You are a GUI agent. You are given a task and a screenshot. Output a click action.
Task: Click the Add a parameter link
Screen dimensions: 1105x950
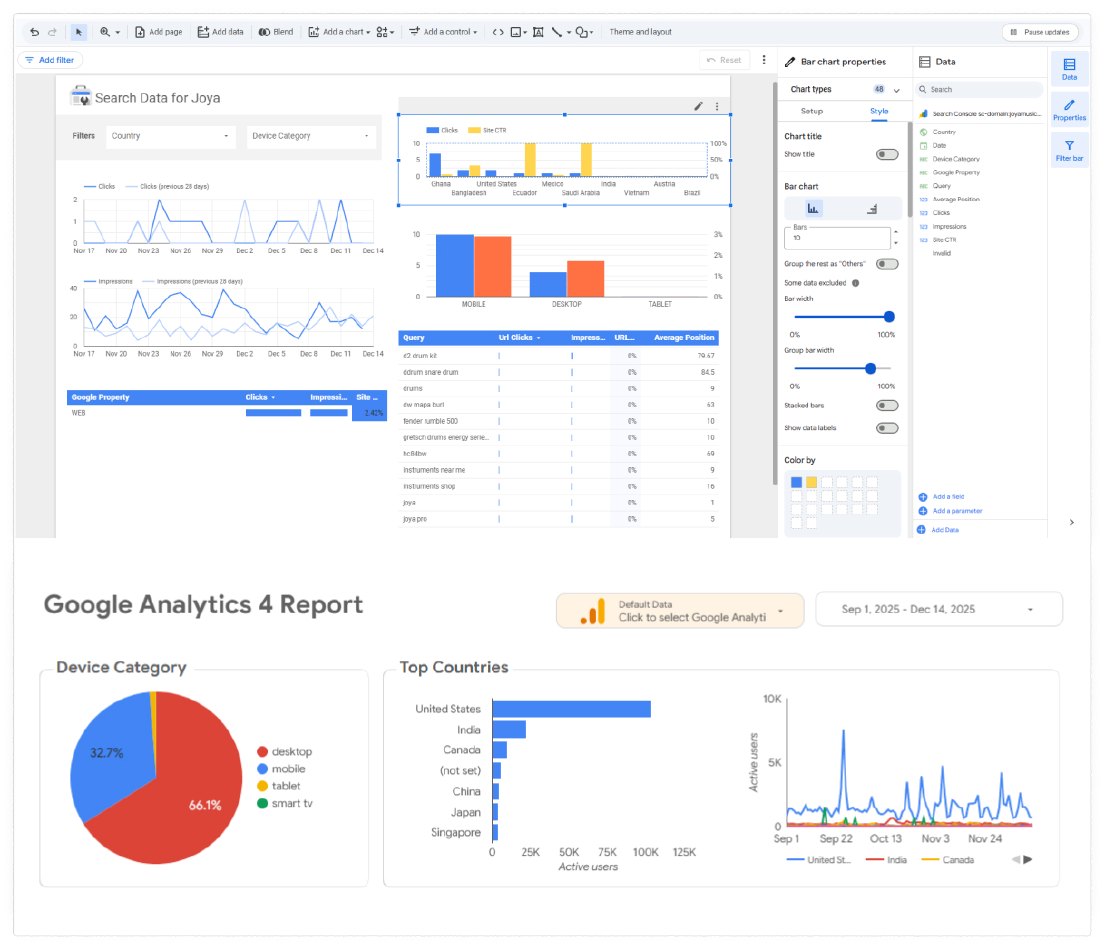[951, 511]
